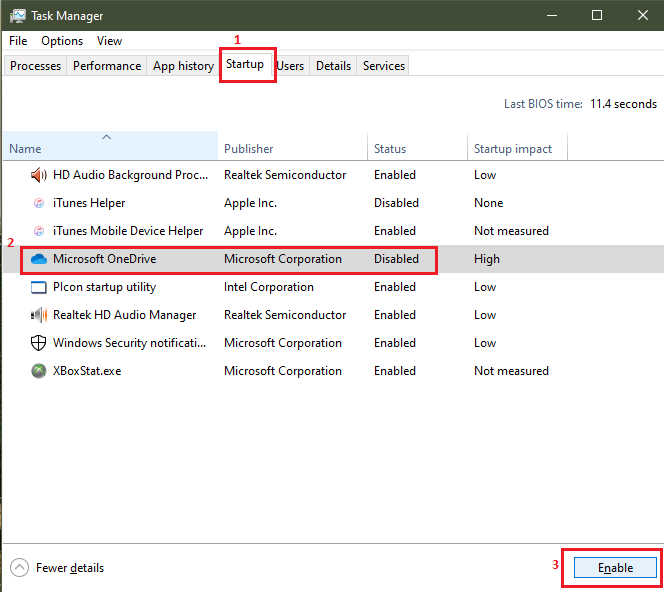The height and width of the screenshot is (592, 664).
Task: Select the Realtek HD Audio Manager icon
Action: coord(39,315)
